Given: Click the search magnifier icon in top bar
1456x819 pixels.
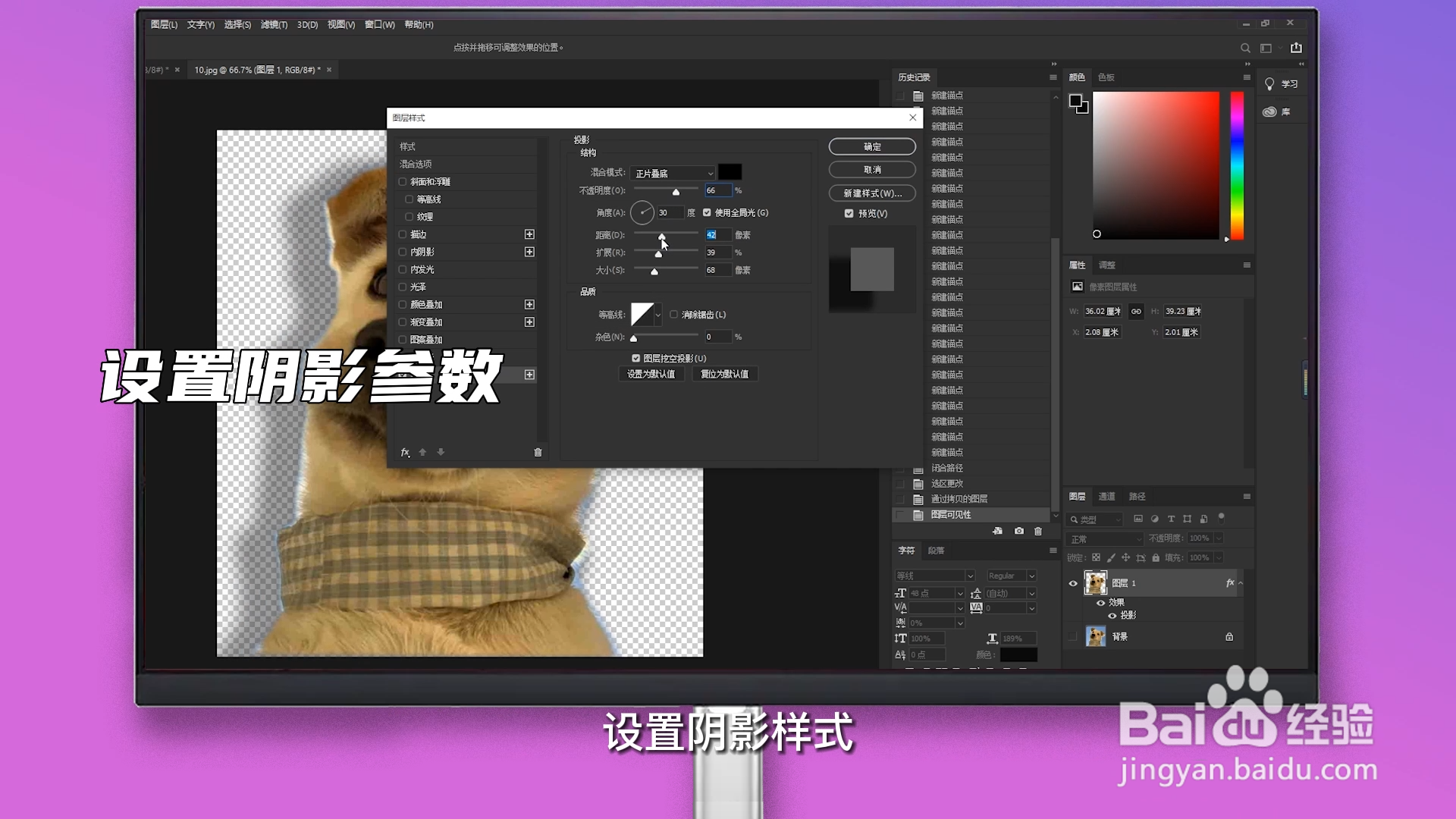Looking at the screenshot, I should pos(1245,48).
